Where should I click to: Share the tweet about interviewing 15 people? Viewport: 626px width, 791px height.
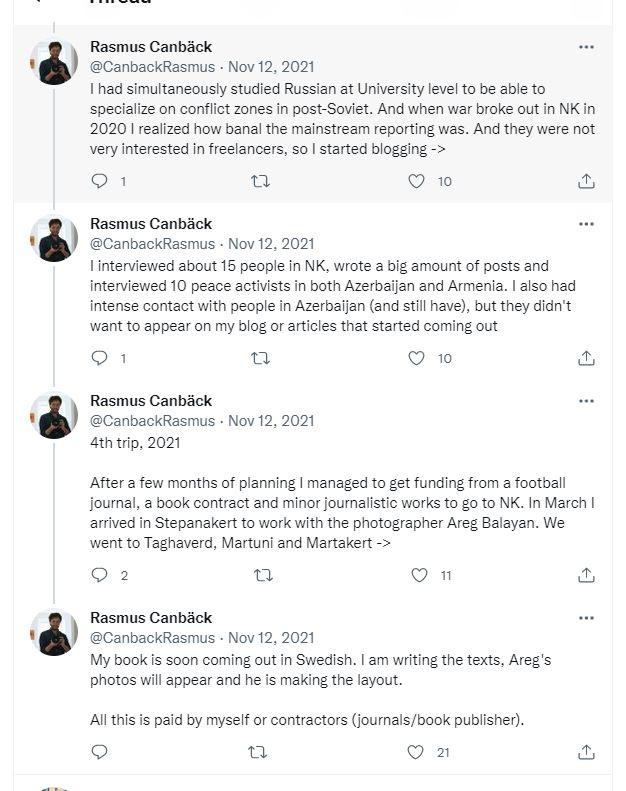click(586, 358)
